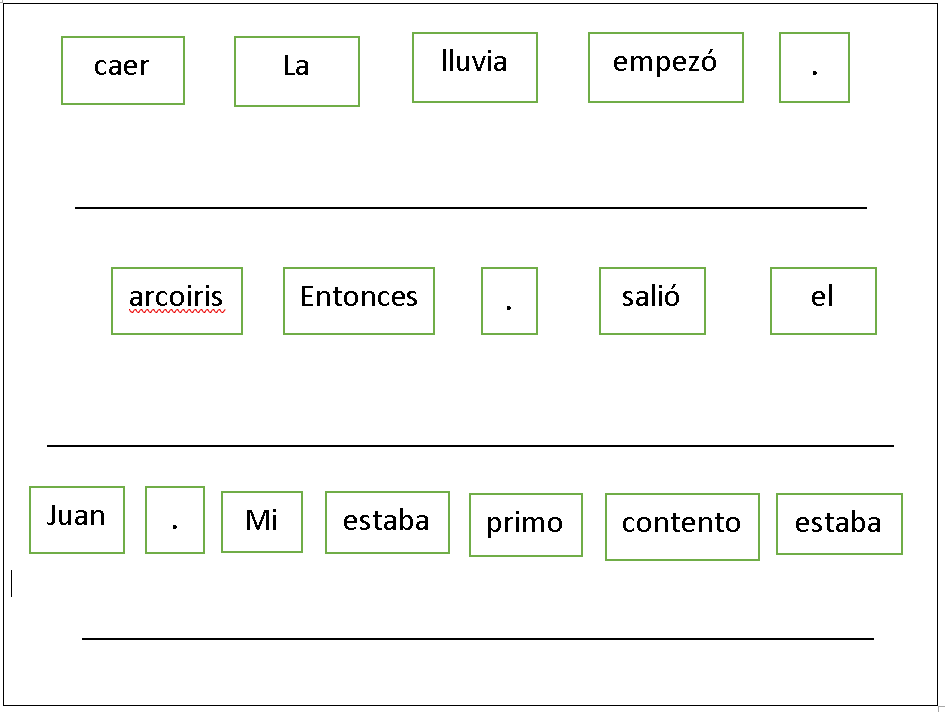Select the 'lluvia' text box
The width and height of the screenshot is (945, 712).
pos(475,68)
